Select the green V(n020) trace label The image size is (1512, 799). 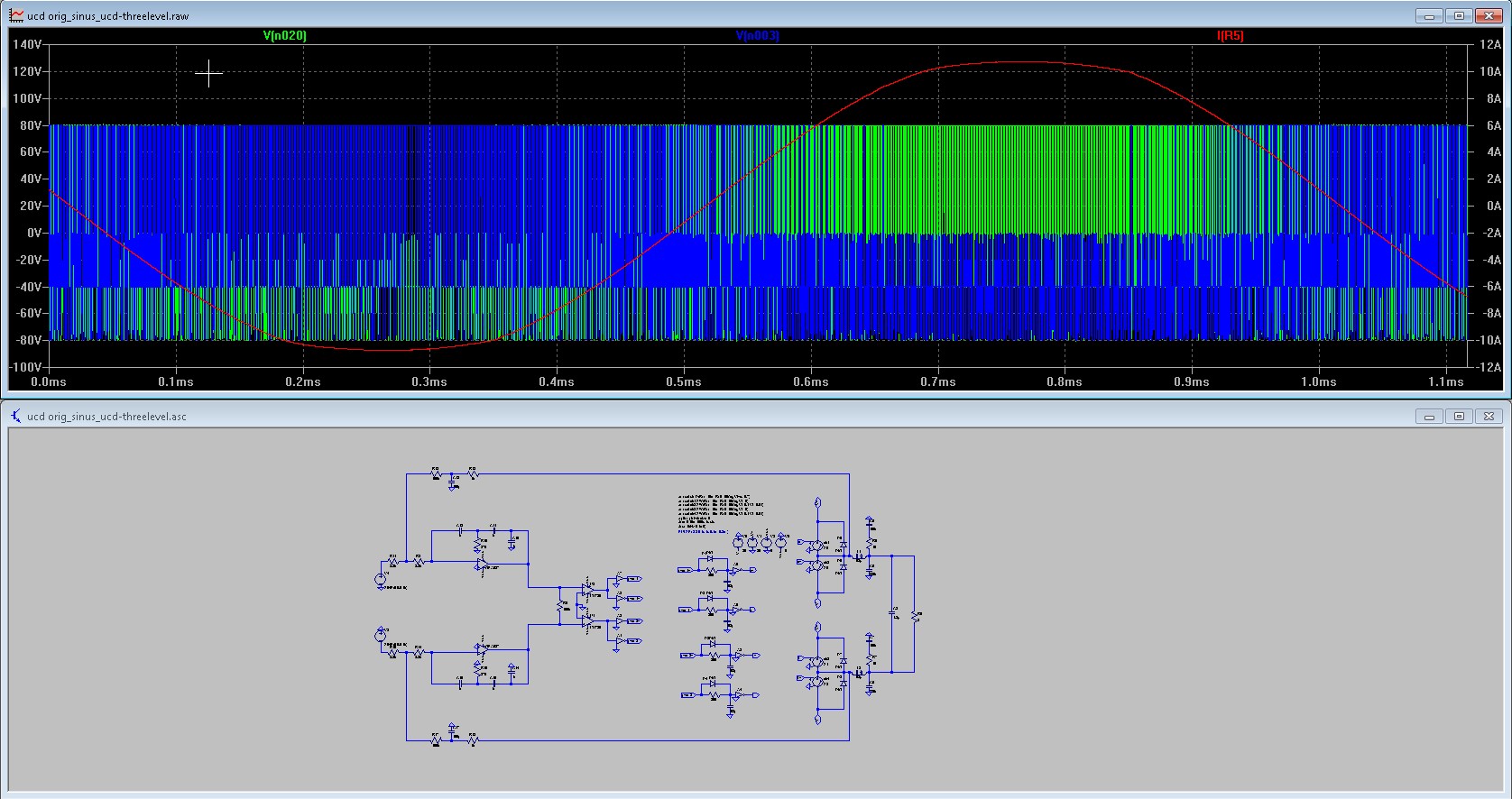(x=285, y=35)
